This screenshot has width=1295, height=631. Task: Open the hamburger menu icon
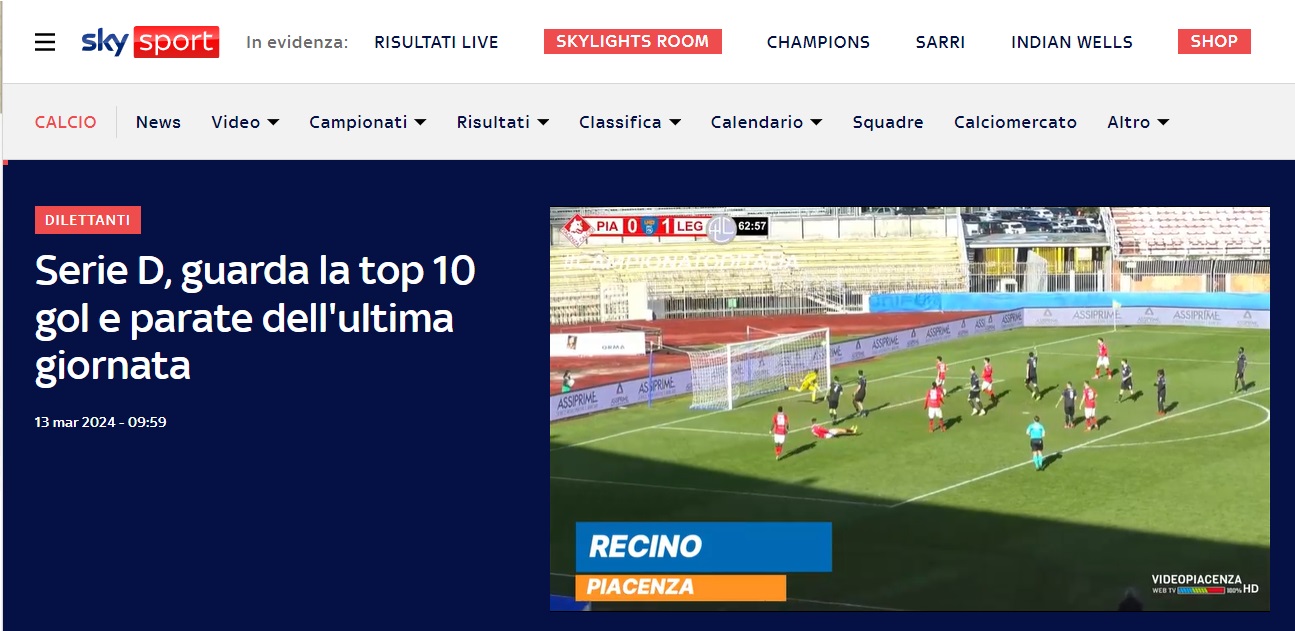coord(45,42)
